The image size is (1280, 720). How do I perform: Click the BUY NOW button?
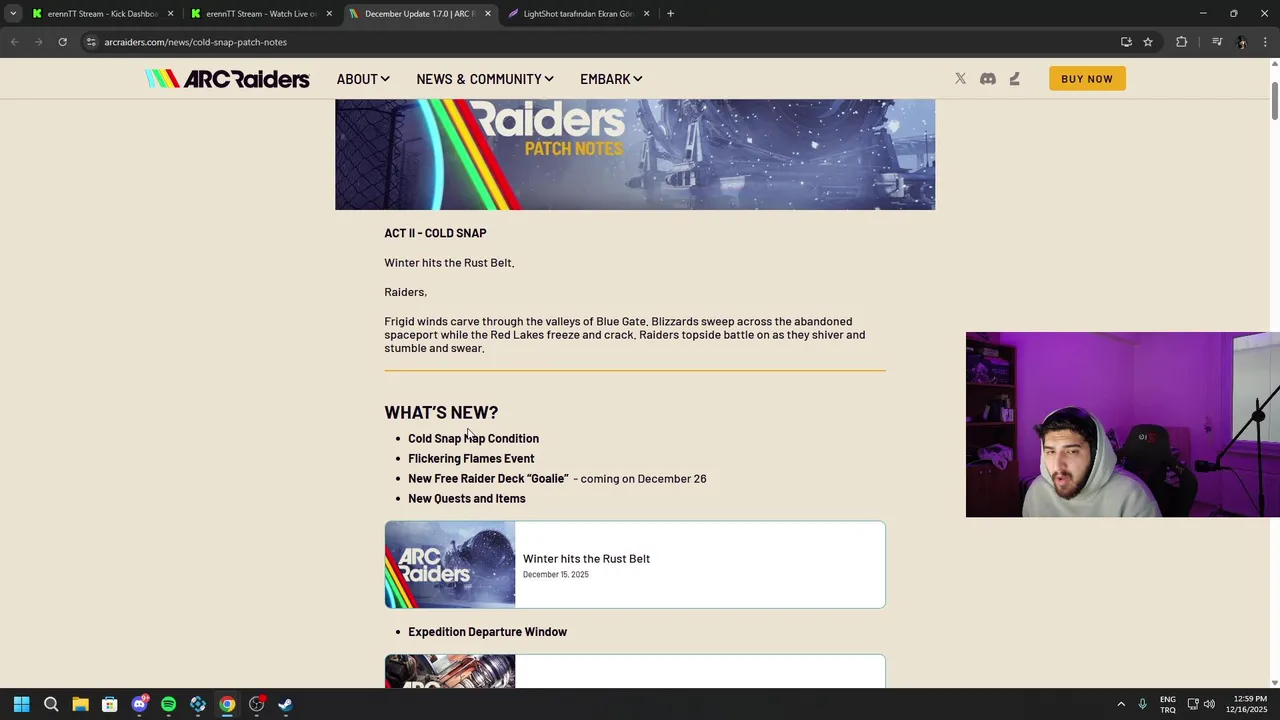(1087, 79)
